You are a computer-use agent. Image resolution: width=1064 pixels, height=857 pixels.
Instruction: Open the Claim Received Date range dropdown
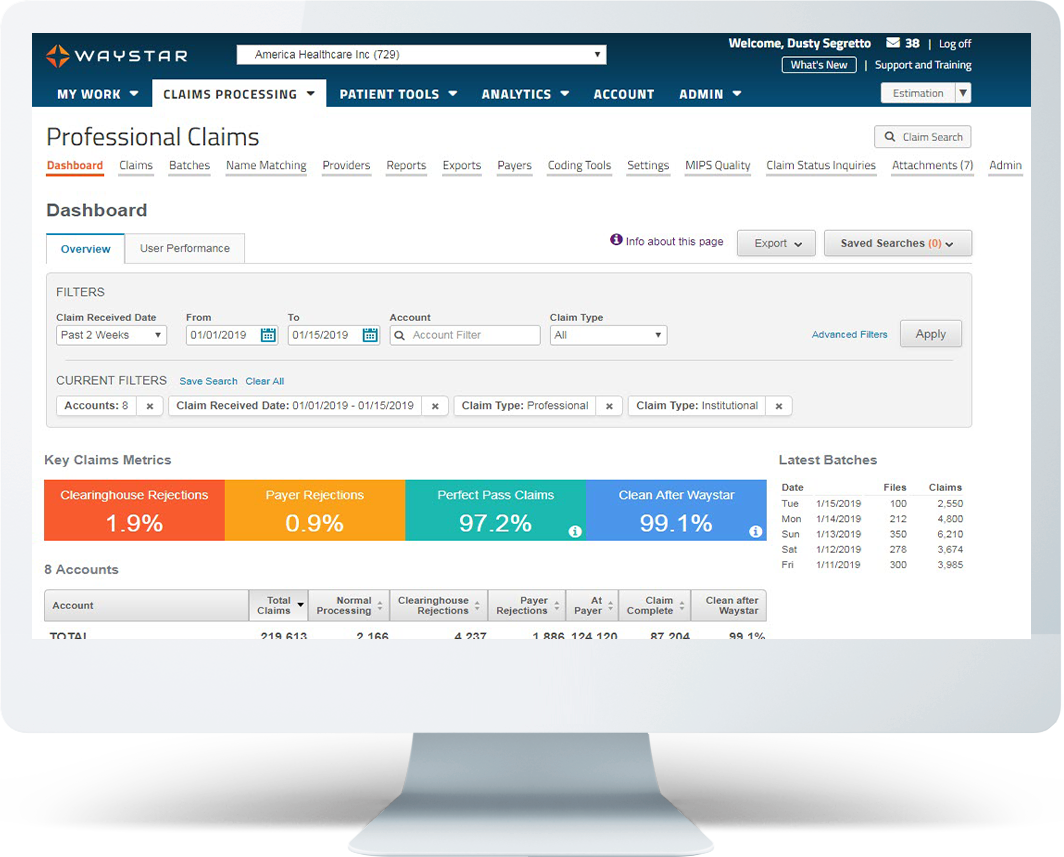coord(111,335)
